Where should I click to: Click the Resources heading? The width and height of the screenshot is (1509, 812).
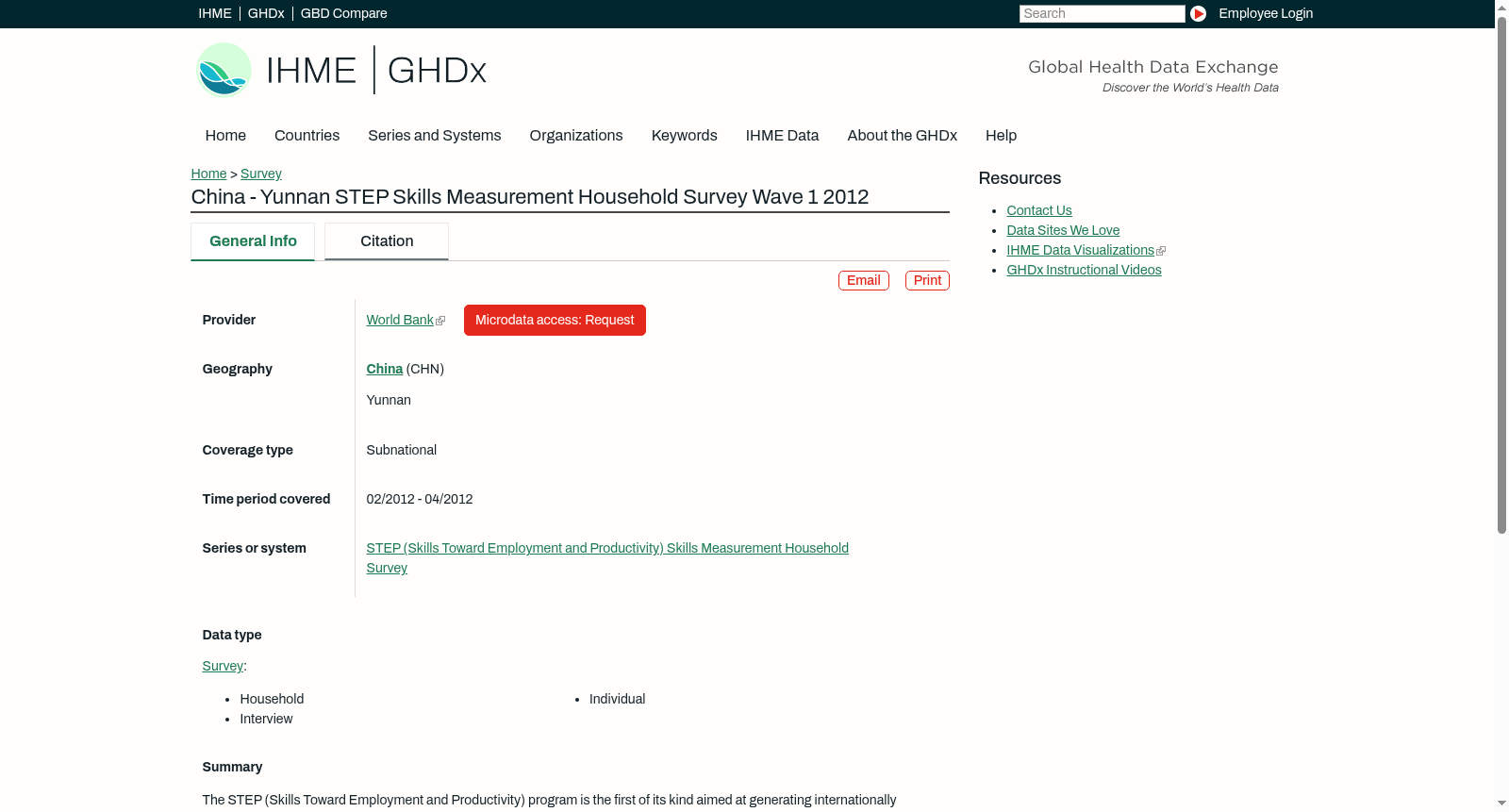coord(1020,179)
